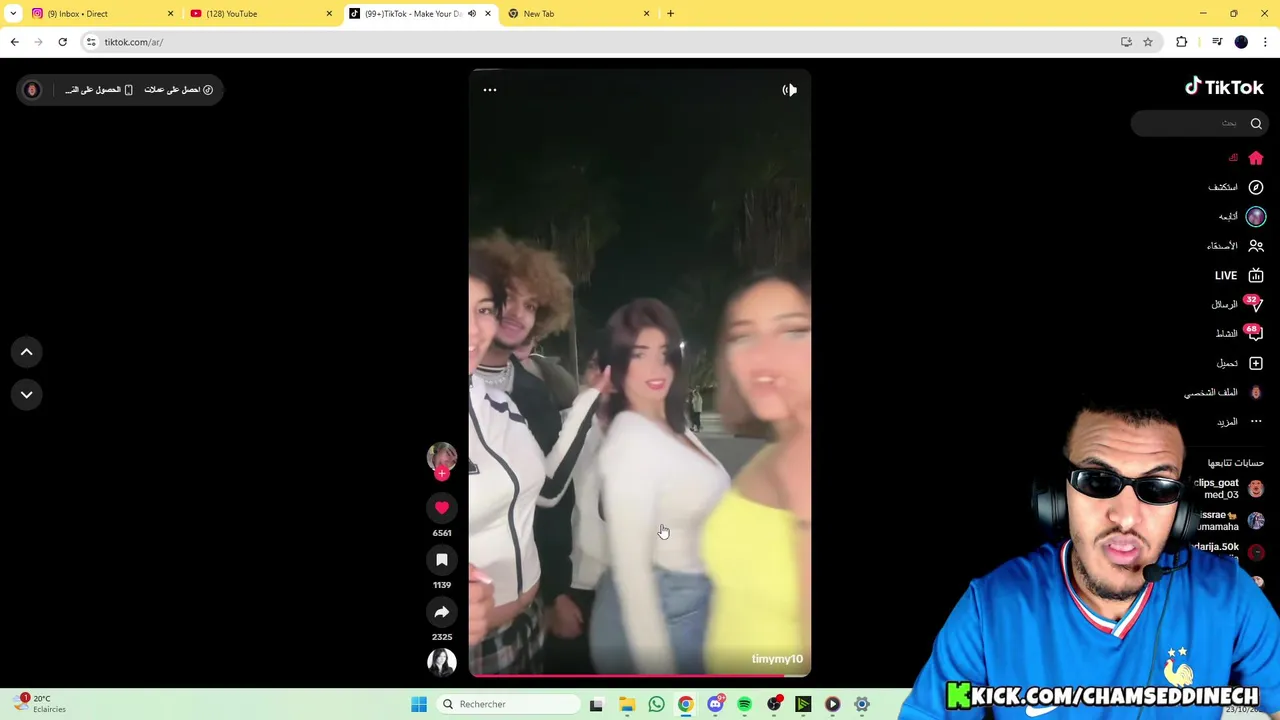Open WhatsApp from the taskbar

tap(656, 704)
